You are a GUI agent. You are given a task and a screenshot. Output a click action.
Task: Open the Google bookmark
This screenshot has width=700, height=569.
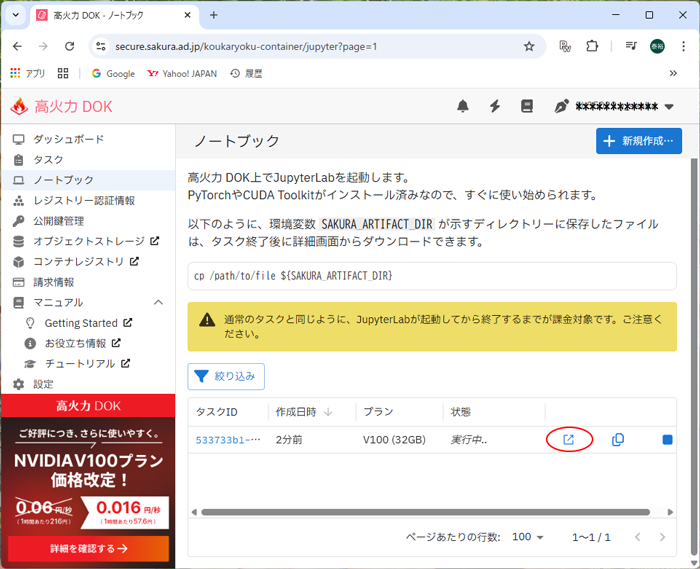pos(113,73)
